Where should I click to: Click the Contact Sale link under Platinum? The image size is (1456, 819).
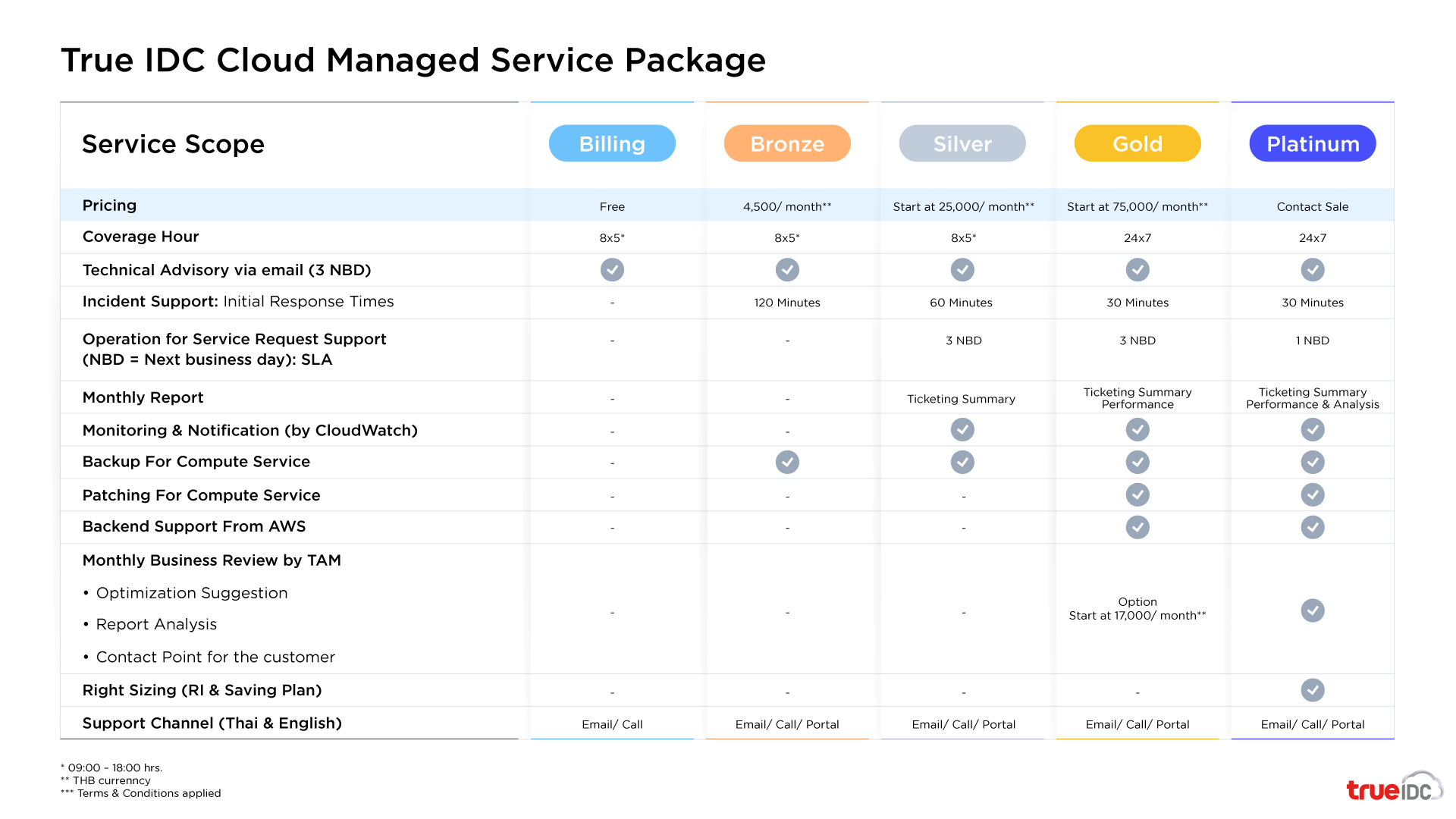point(1312,206)
